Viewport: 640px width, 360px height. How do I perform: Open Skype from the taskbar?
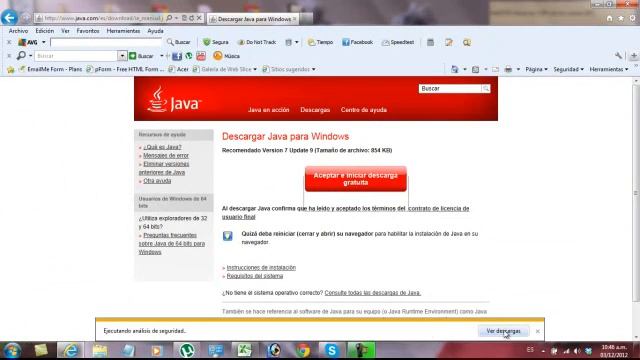pyautogui.click(x=331, y=350)
